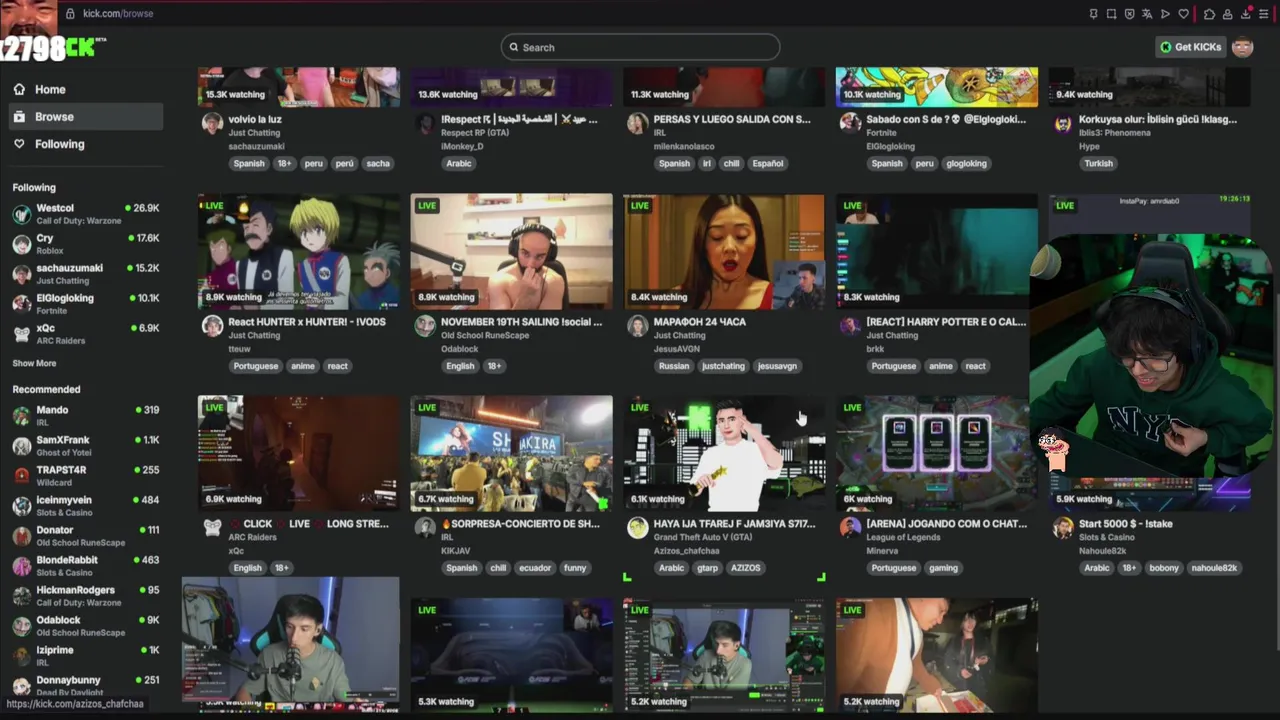Image resolution: width=1280 pixels, height=720 pixels.
Task: Open the HAYA IJA TFAREJ stream title
Action: pyautogui.click(x=734, y=524)
